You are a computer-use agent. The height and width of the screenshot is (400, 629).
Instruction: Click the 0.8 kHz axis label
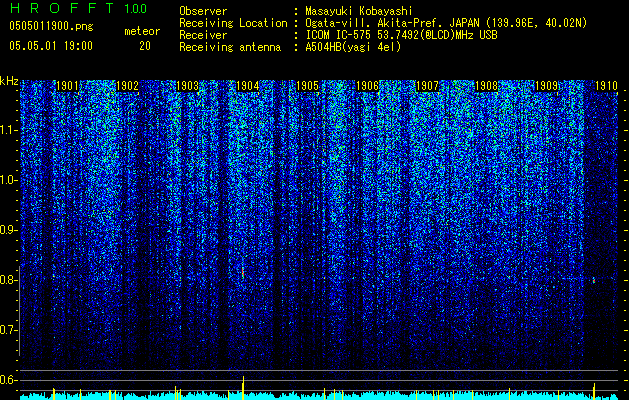coord(9,280)
